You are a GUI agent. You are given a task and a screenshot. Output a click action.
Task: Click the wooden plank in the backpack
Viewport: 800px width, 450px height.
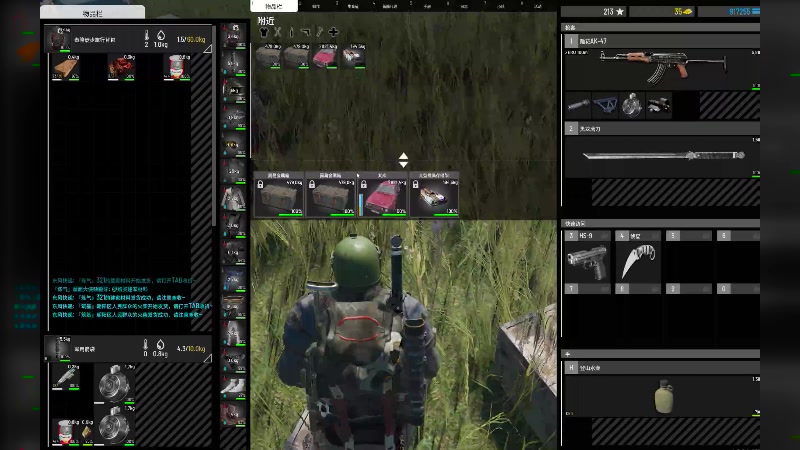point(65,67)
